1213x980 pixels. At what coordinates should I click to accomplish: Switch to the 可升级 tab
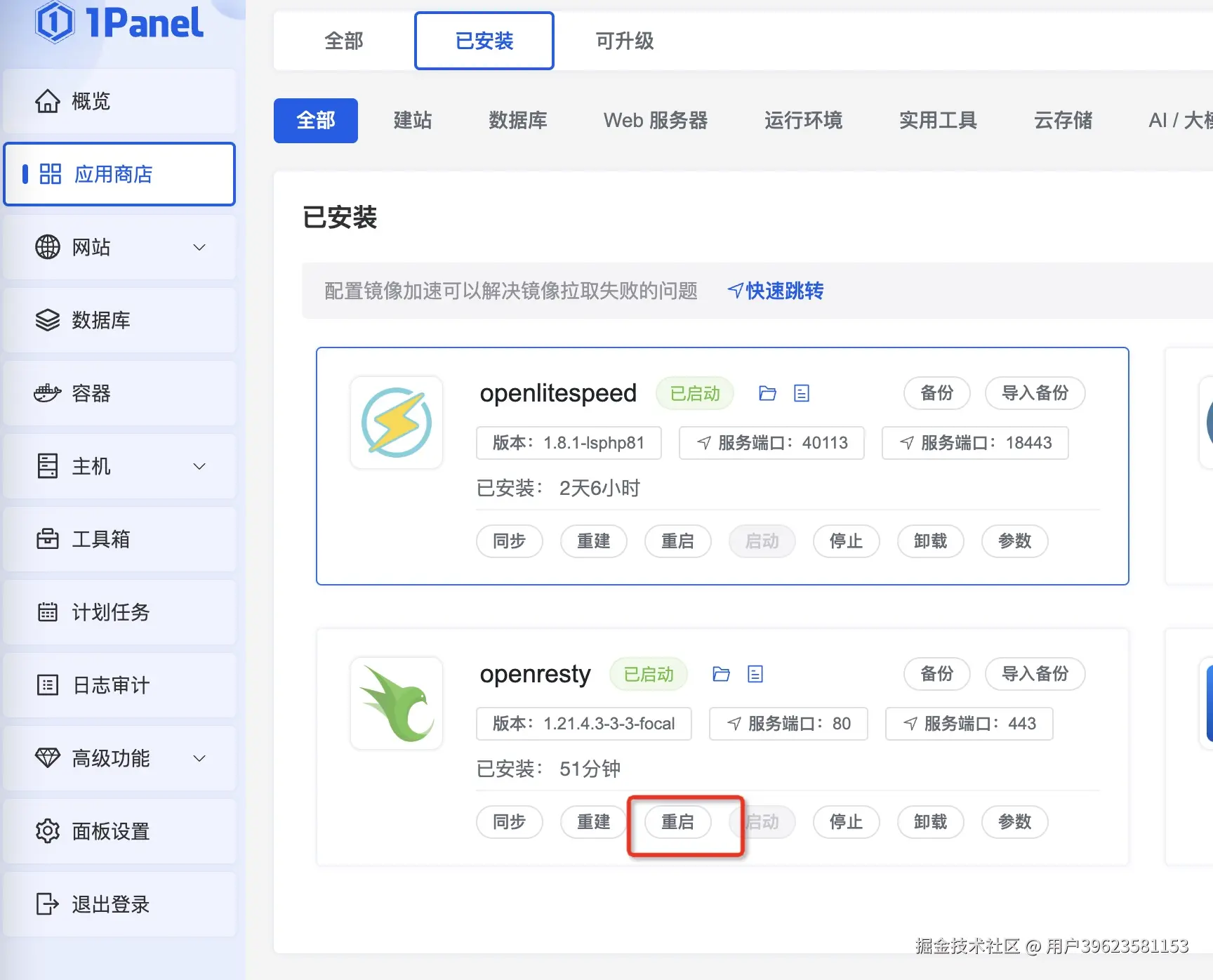[x=624, y=41]
